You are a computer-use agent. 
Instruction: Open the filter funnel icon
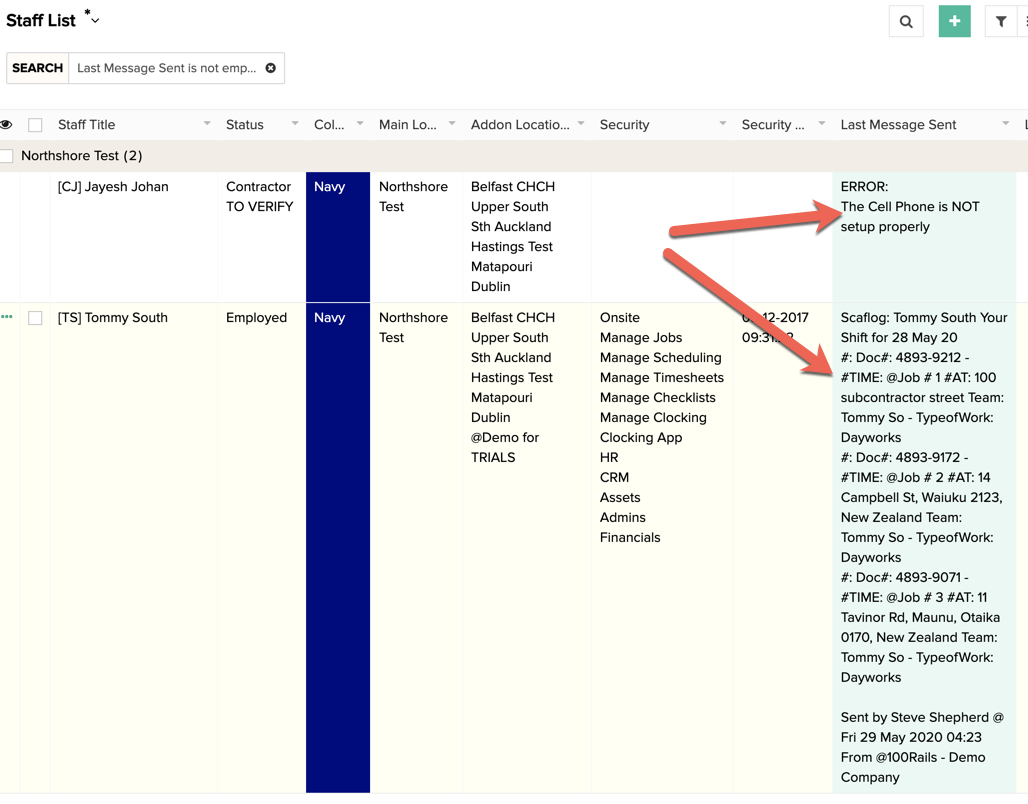click(1000, 22)
